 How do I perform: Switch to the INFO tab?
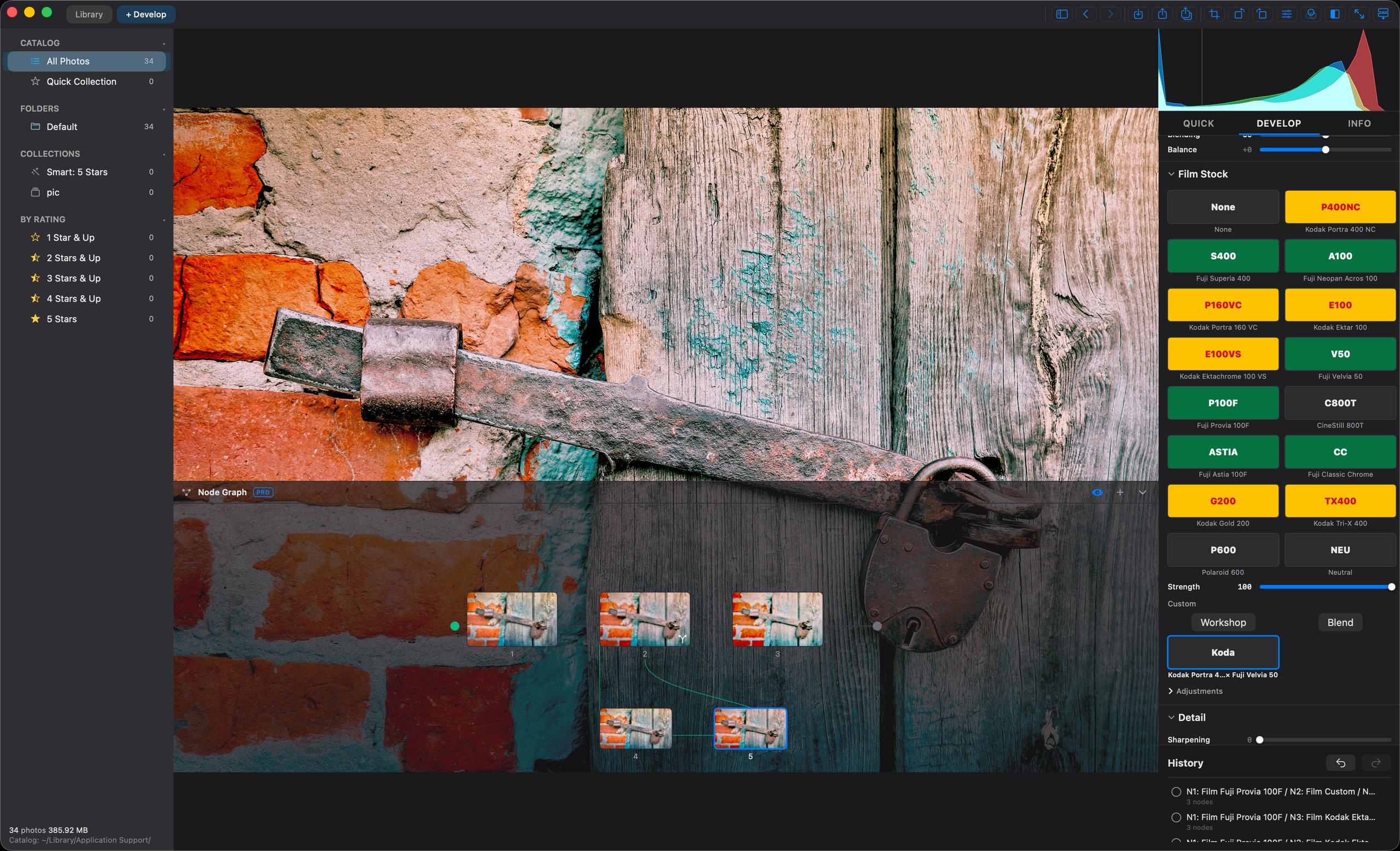(1359, 123)
